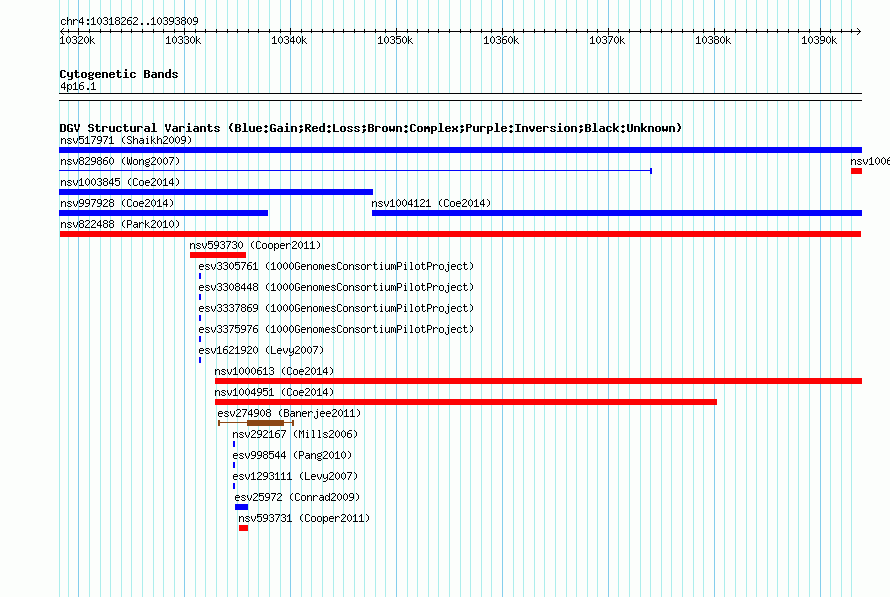Select the blue nsv1004121 gain bar
Image resolution: width=890 pixels, height=597 pixels.
pos(617,213)
